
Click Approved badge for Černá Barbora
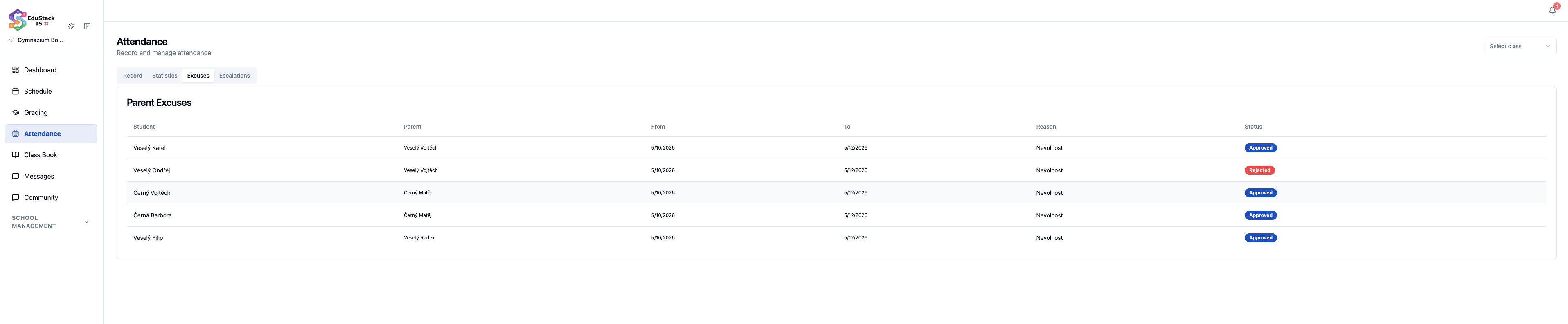point(1260,215)
